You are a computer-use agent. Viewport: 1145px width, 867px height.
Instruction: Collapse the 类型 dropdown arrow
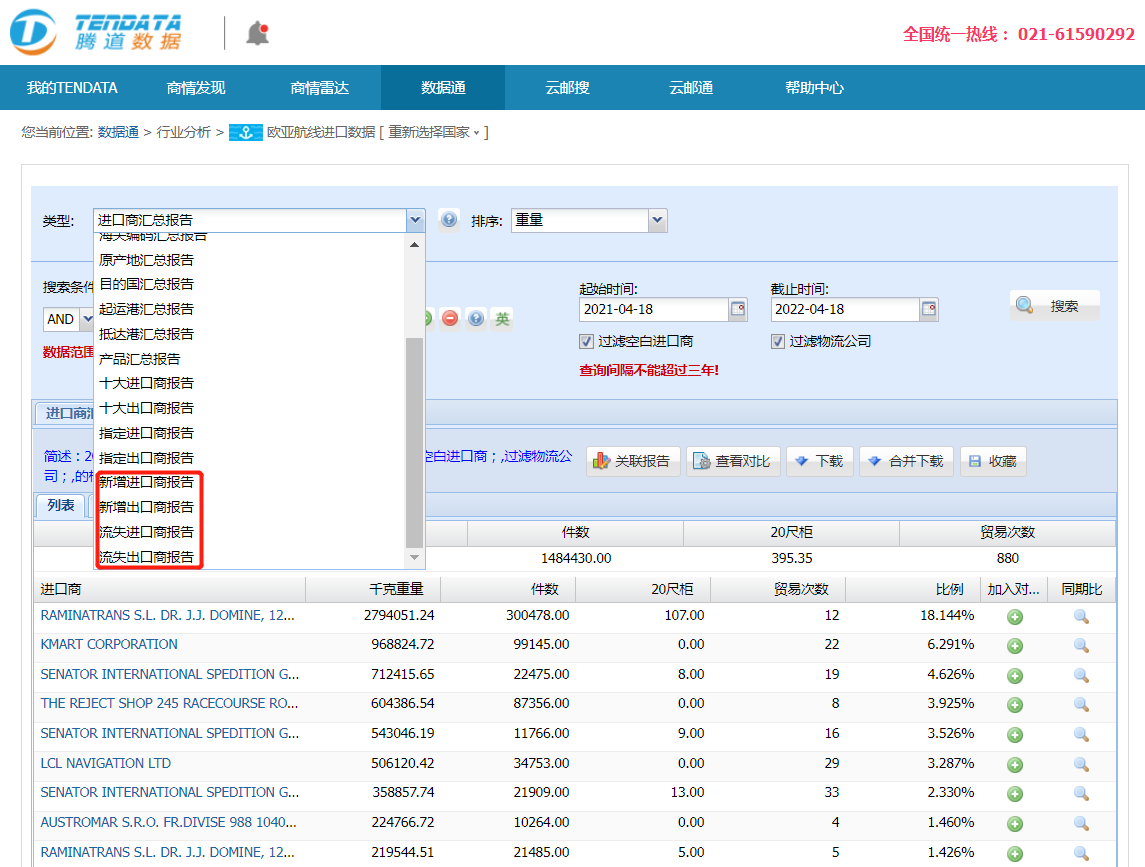(415, 220)
